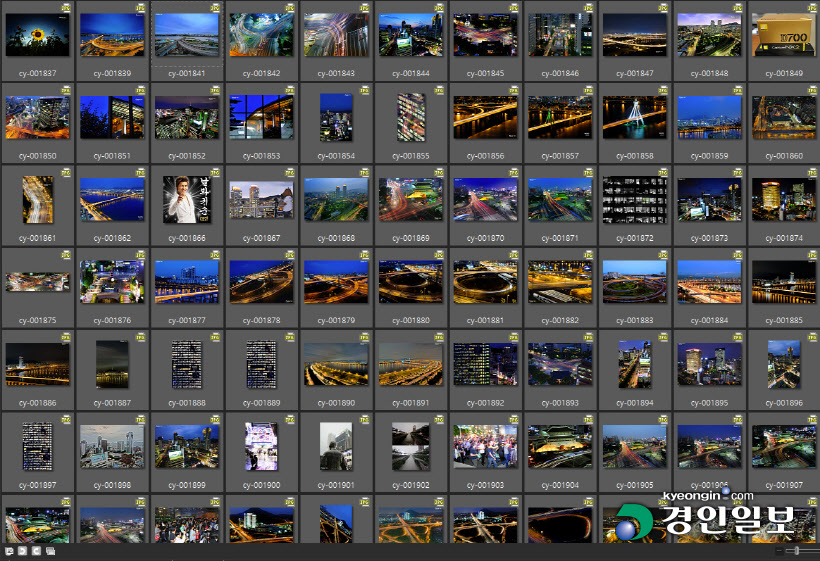
Task: Select the building windows thumbnail cy-001872
Action: point(633,199)
